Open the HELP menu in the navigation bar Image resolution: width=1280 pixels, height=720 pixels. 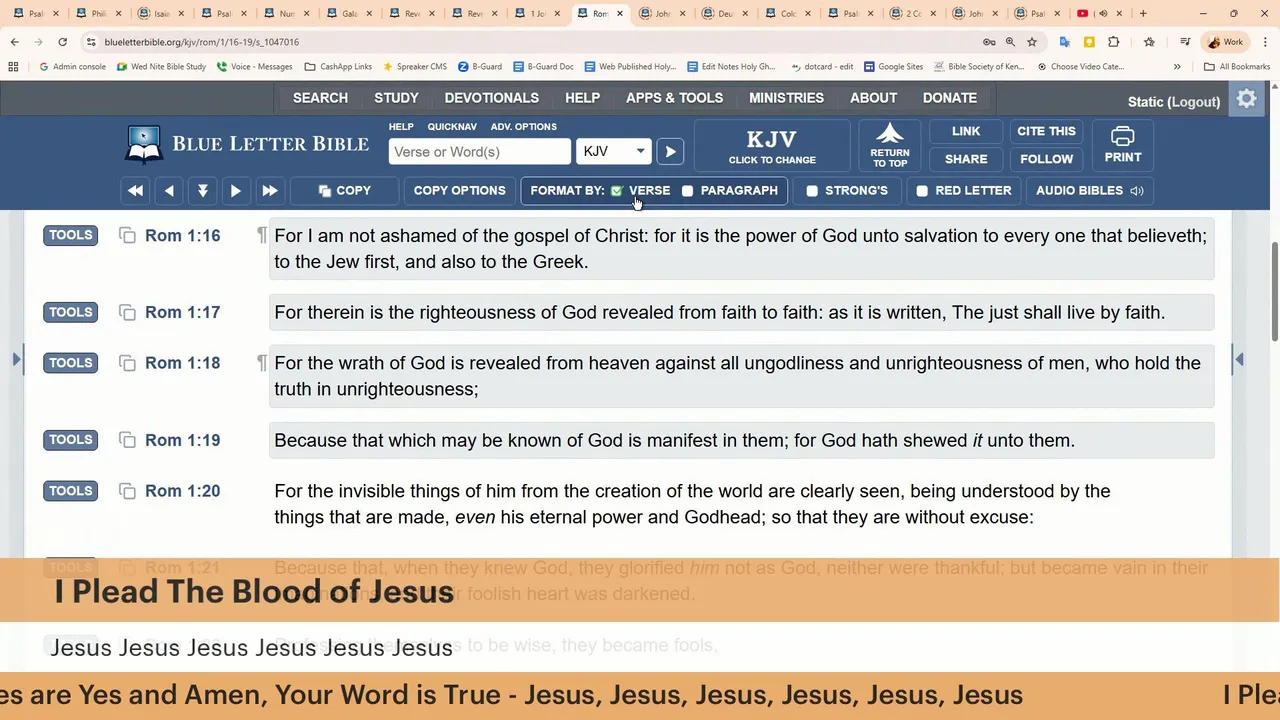582,98
